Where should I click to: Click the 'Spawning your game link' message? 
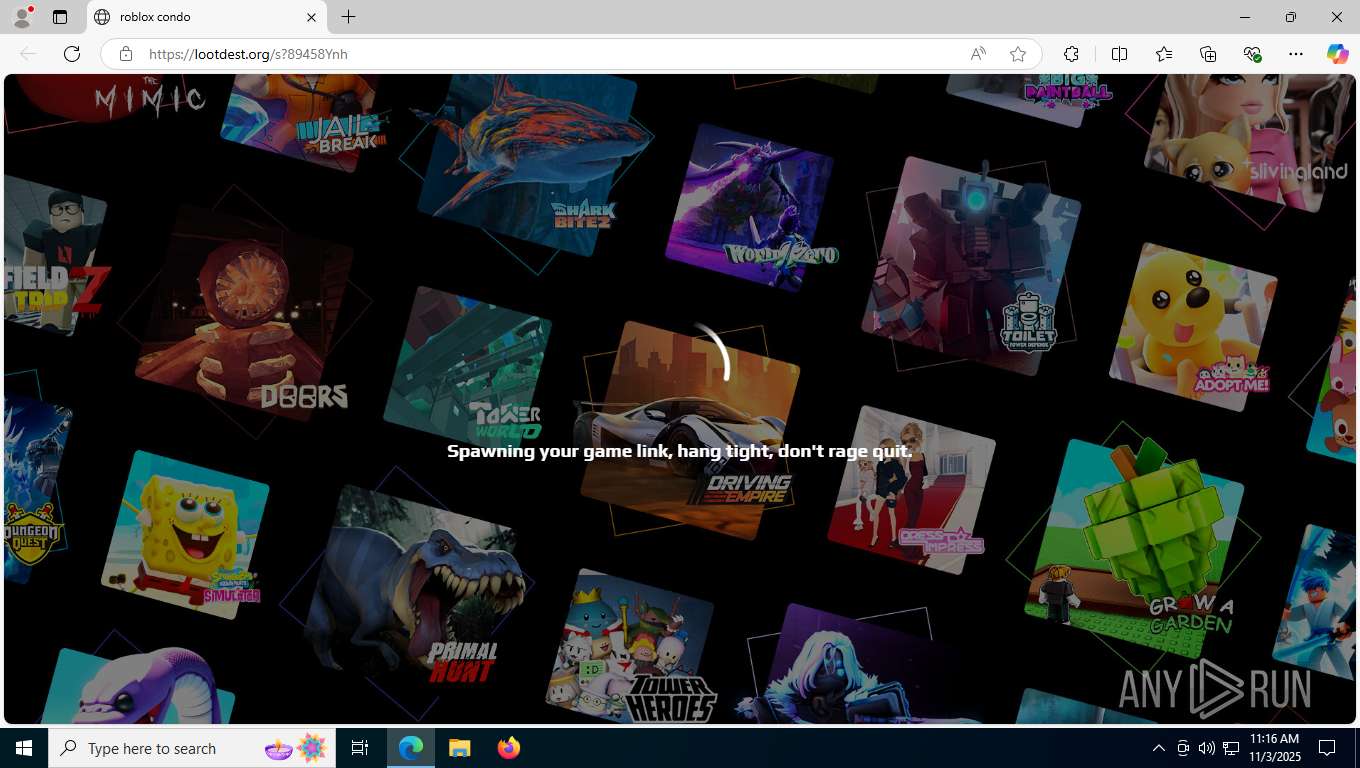click(680, 451)
